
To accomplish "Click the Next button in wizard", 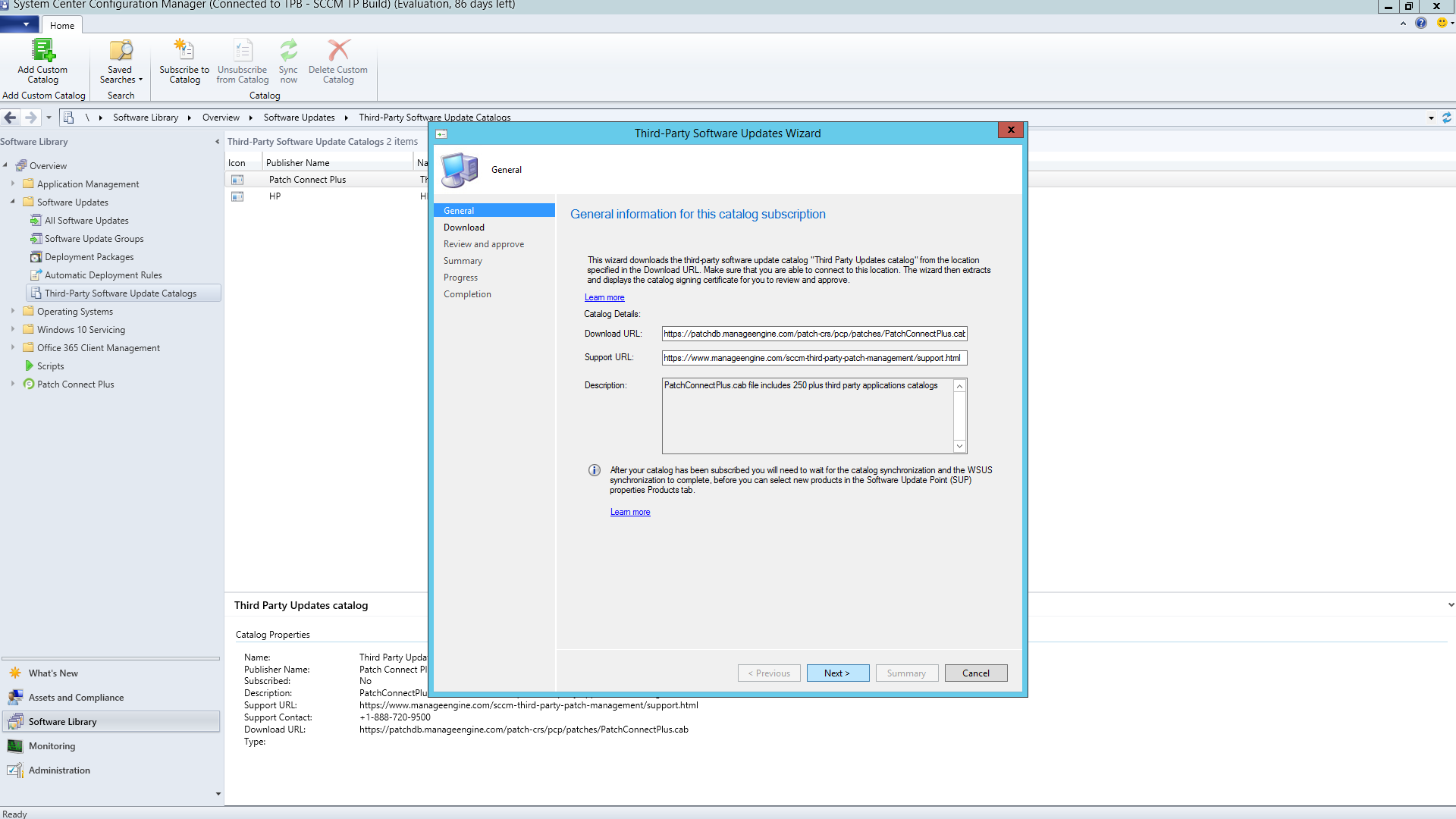I will point(837,673).
